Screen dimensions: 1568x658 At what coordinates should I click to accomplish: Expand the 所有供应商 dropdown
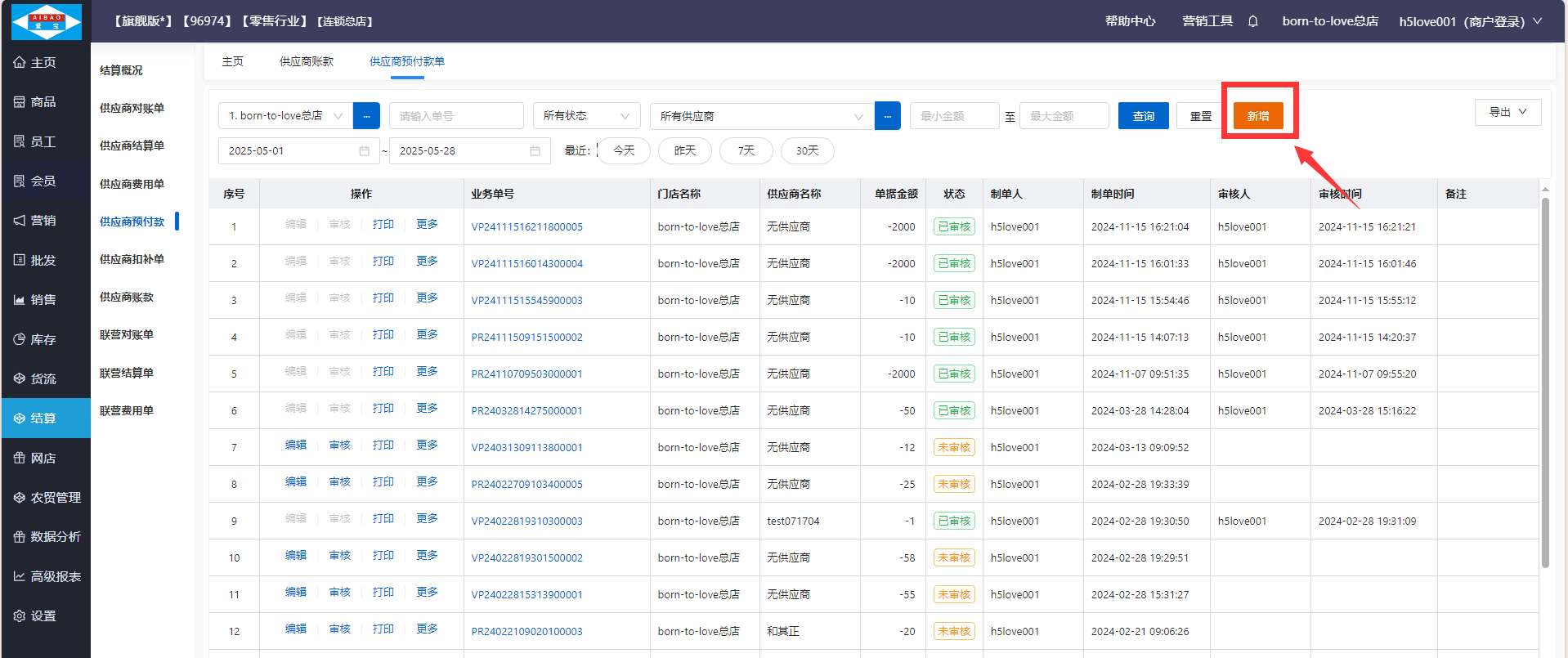(x=761, y=116)
